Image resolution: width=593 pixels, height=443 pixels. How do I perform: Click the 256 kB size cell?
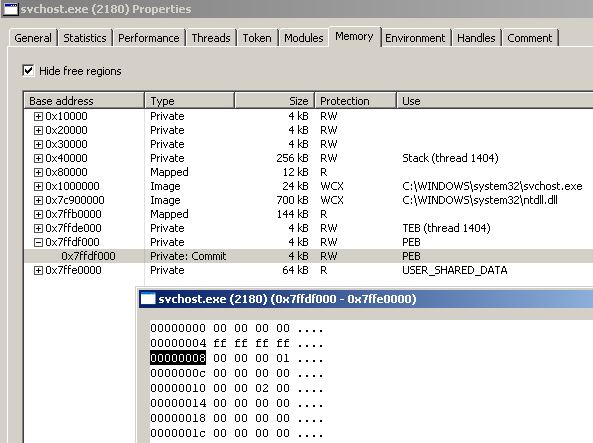pyautogui.click(x=292, y=158)
